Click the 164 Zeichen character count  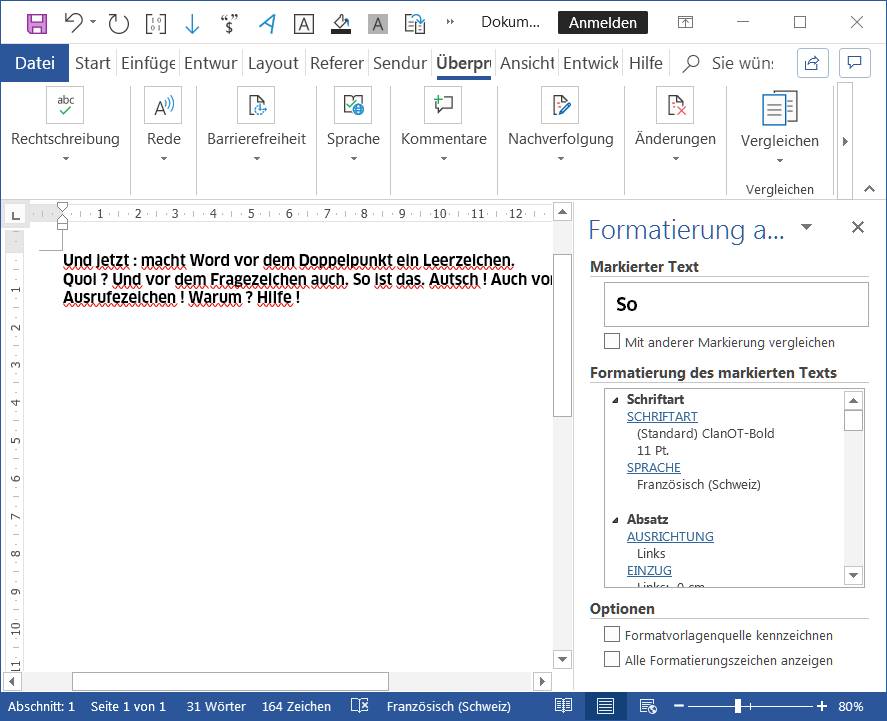(296, 706)
